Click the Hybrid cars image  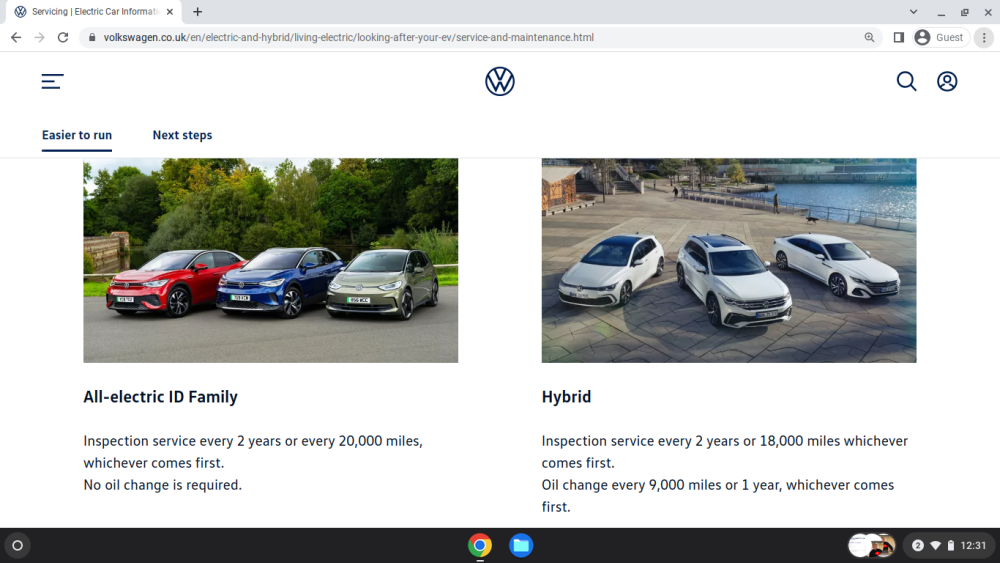(729, 260)
